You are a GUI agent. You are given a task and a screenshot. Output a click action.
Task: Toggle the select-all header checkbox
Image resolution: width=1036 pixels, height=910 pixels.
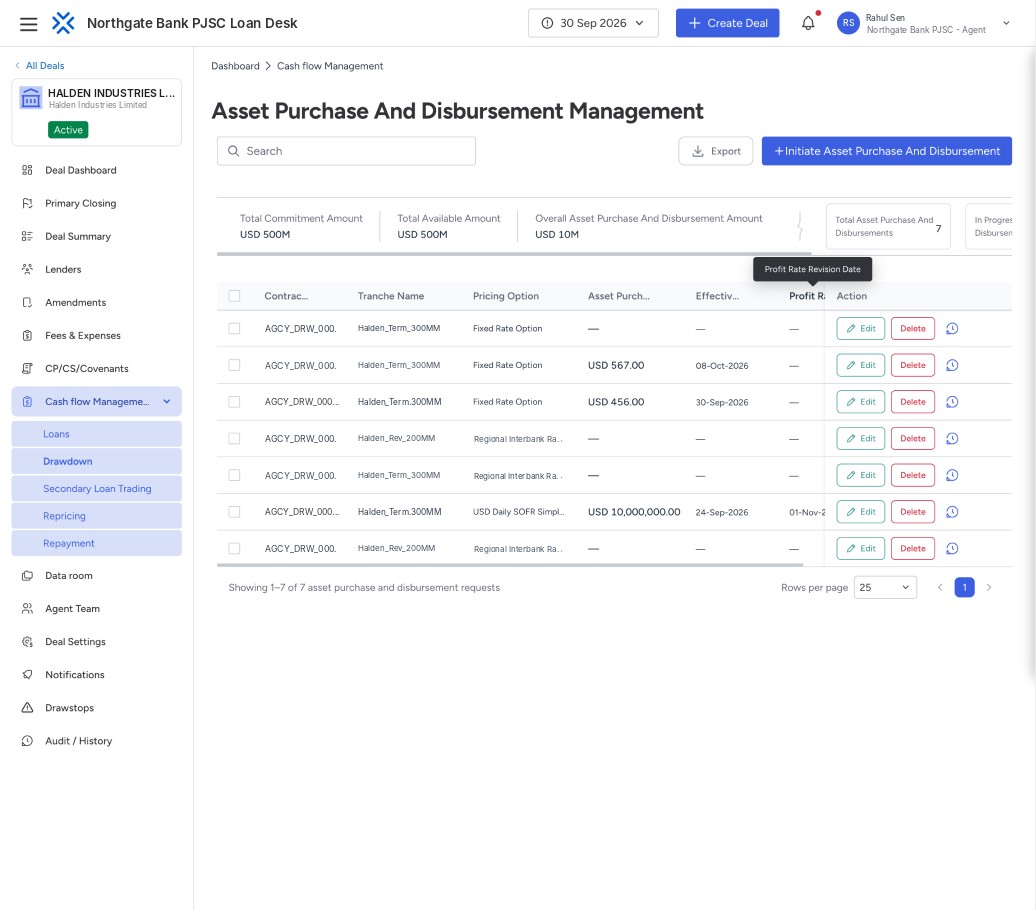click(234, 296)
